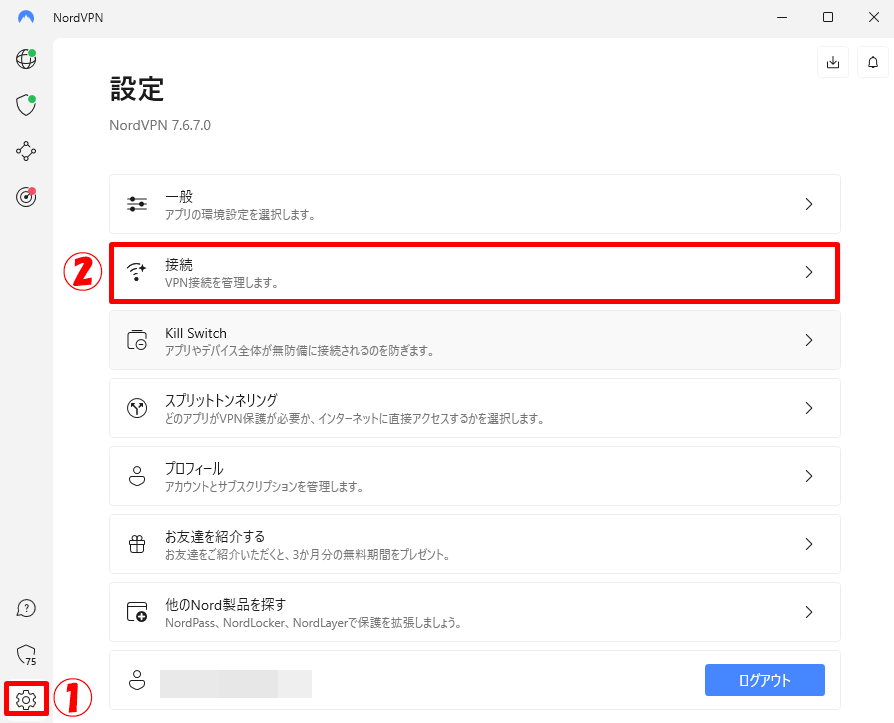Click the NordVPN logo in title bar
The image size is (894, 723).
click(26, 17)
